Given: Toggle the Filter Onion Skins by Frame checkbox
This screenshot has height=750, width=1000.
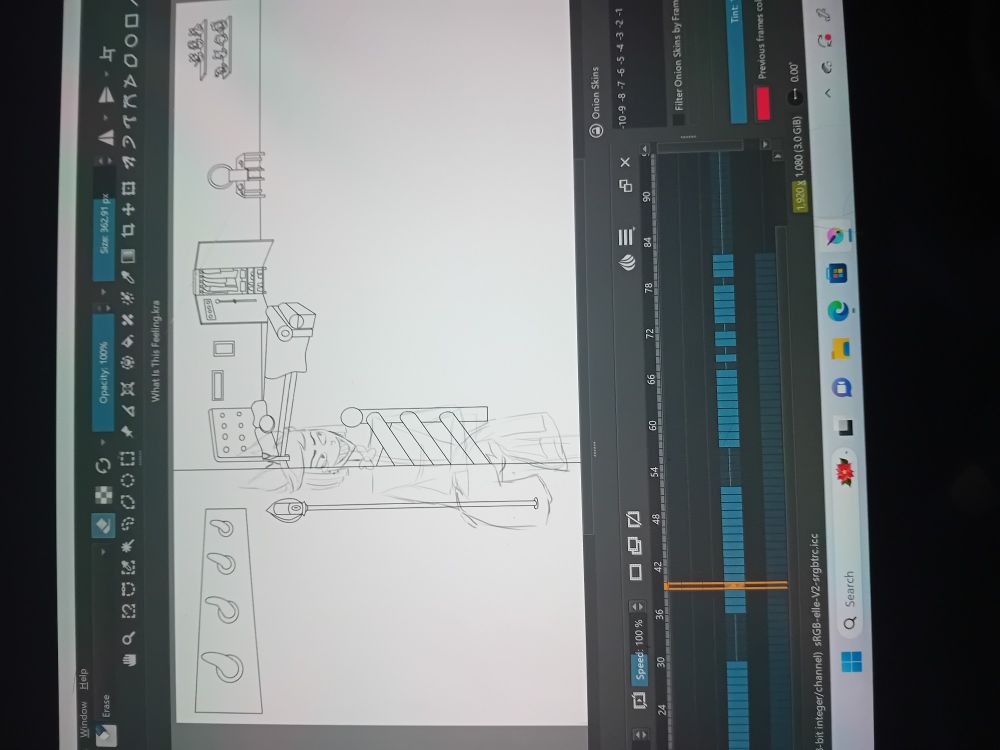Looking at the screenshot, I should coord(679,119).
